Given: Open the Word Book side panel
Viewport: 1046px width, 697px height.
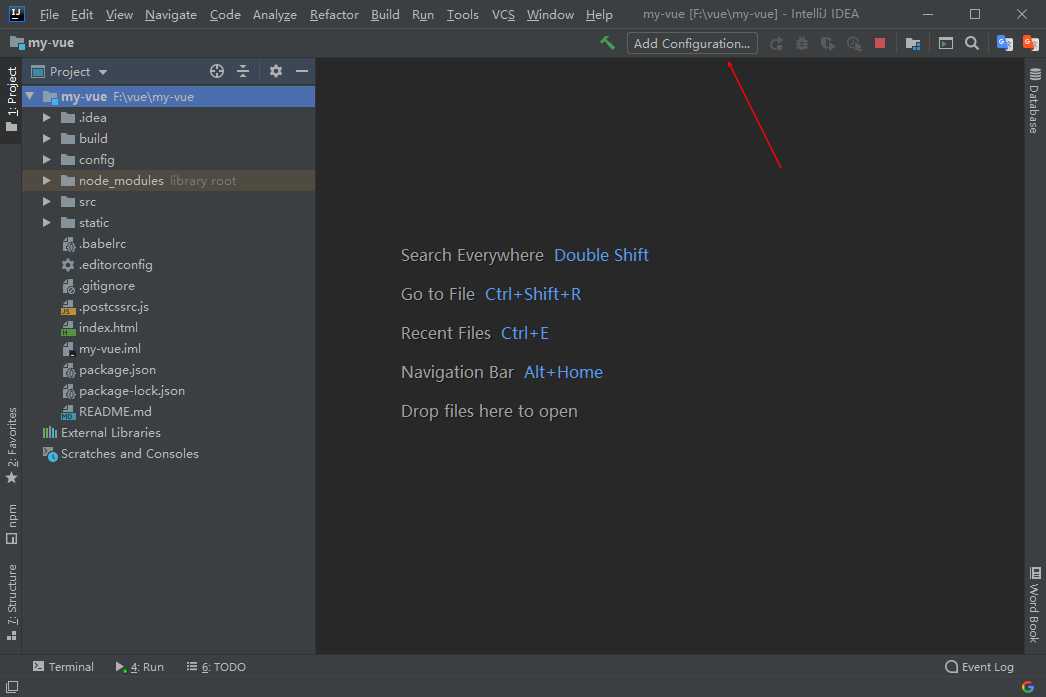Looking at the screenshot, I should [x=1034, y=604].
